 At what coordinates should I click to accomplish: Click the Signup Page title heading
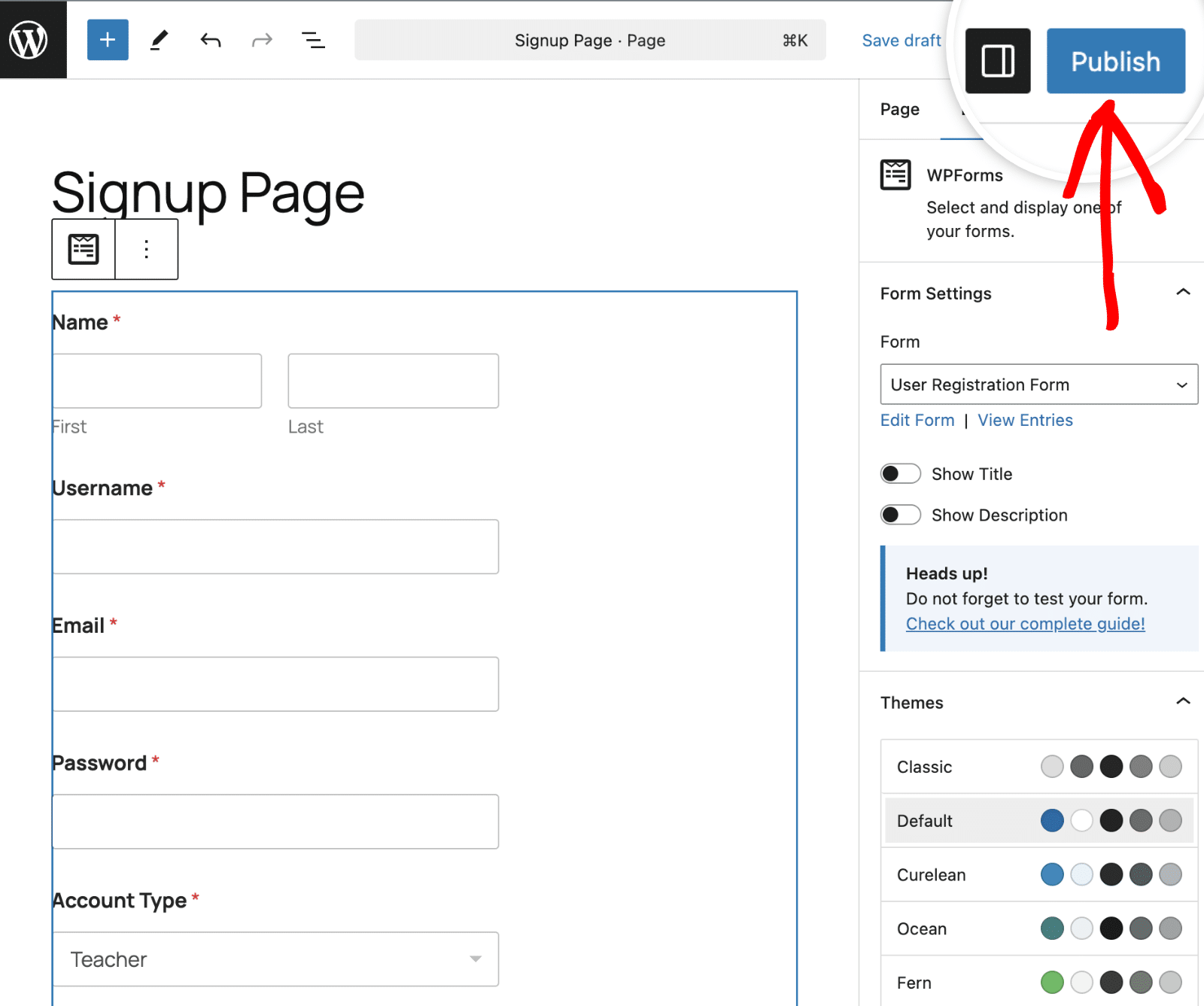pos(208,193)
